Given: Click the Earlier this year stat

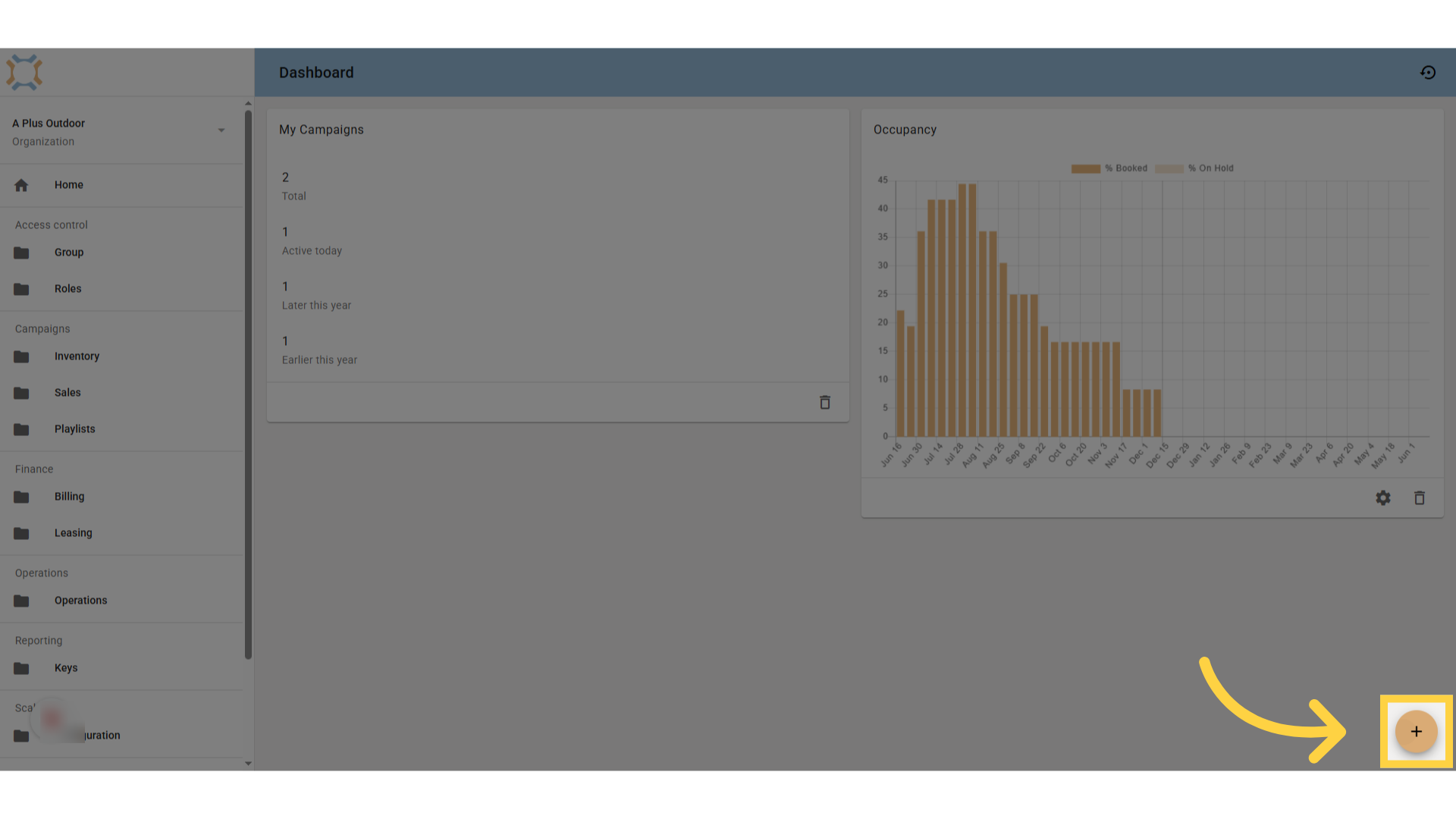Looking at the screenshot, I should [x=319, y=351].
